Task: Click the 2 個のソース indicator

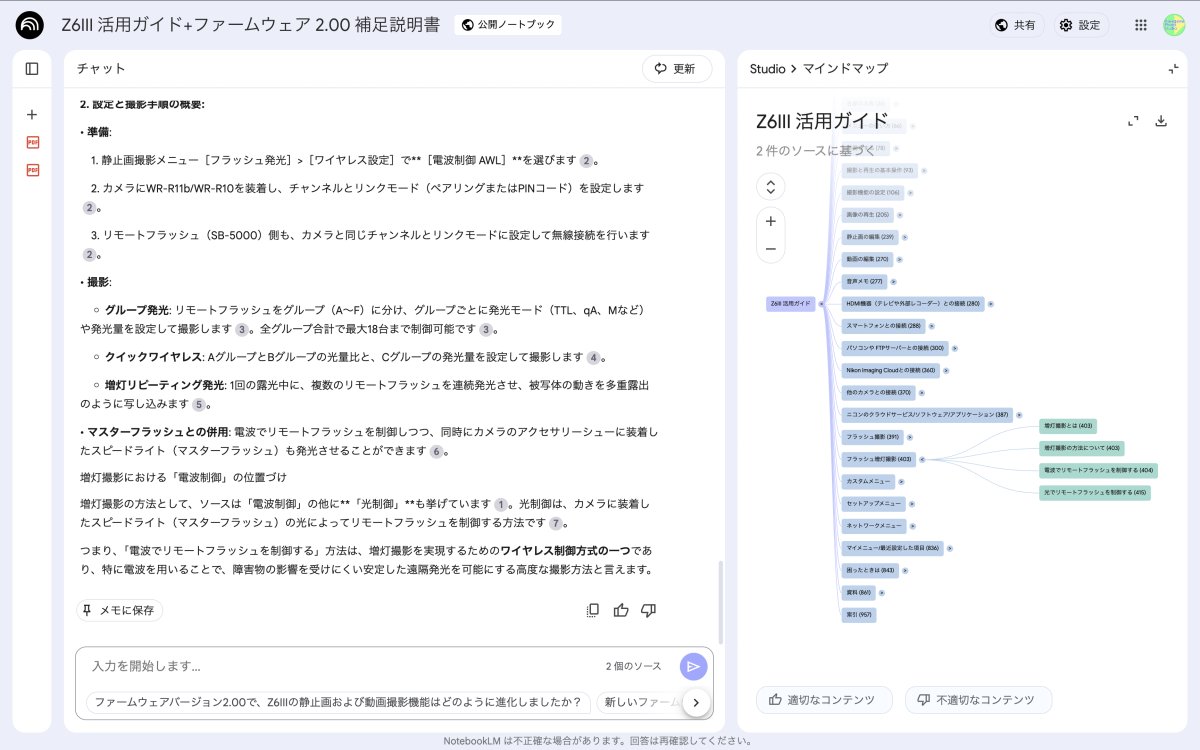Action: pyautogui.click(x=633, y=666)
